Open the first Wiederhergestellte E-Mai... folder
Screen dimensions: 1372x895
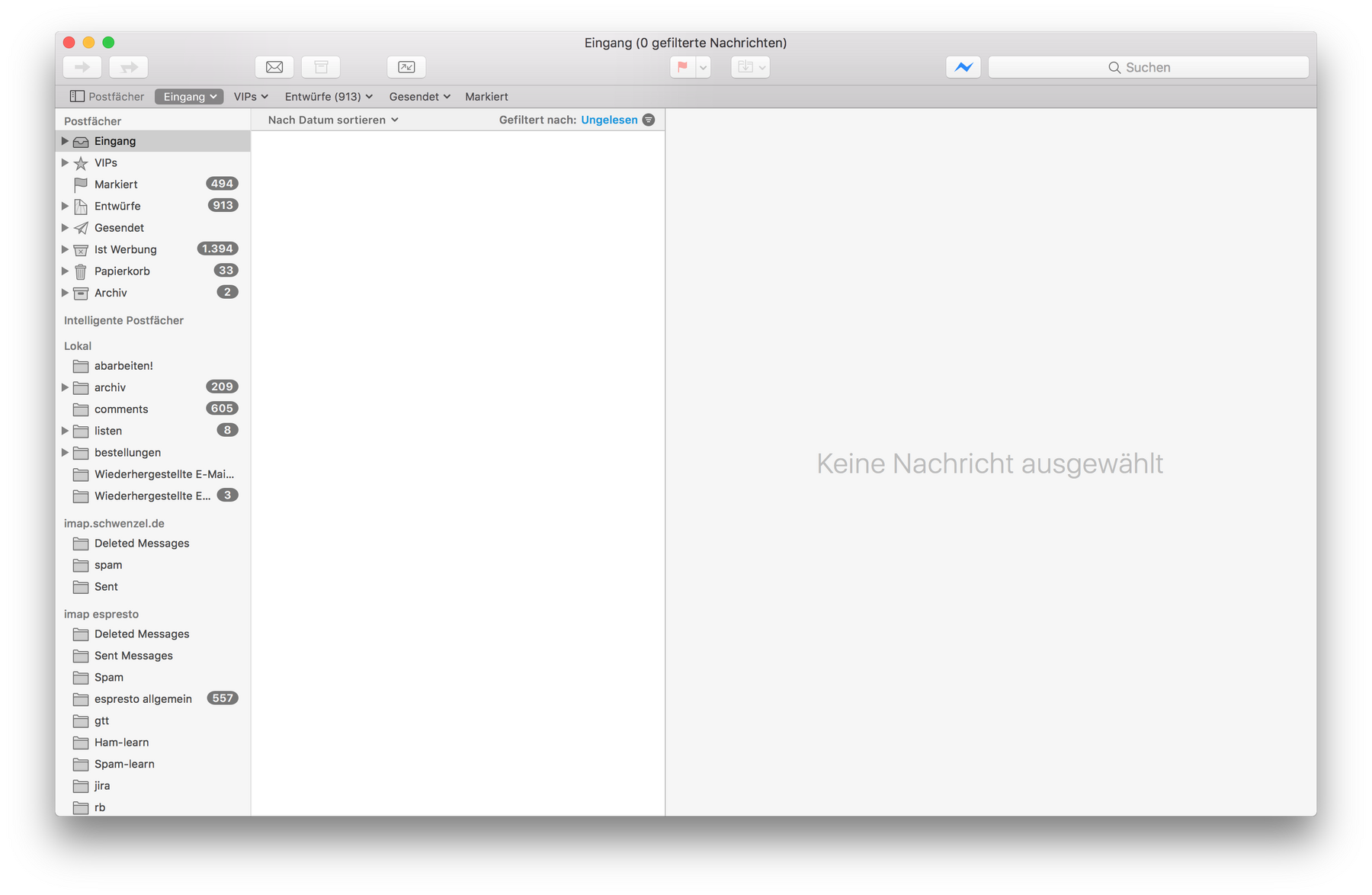click(x=152, y=474)
